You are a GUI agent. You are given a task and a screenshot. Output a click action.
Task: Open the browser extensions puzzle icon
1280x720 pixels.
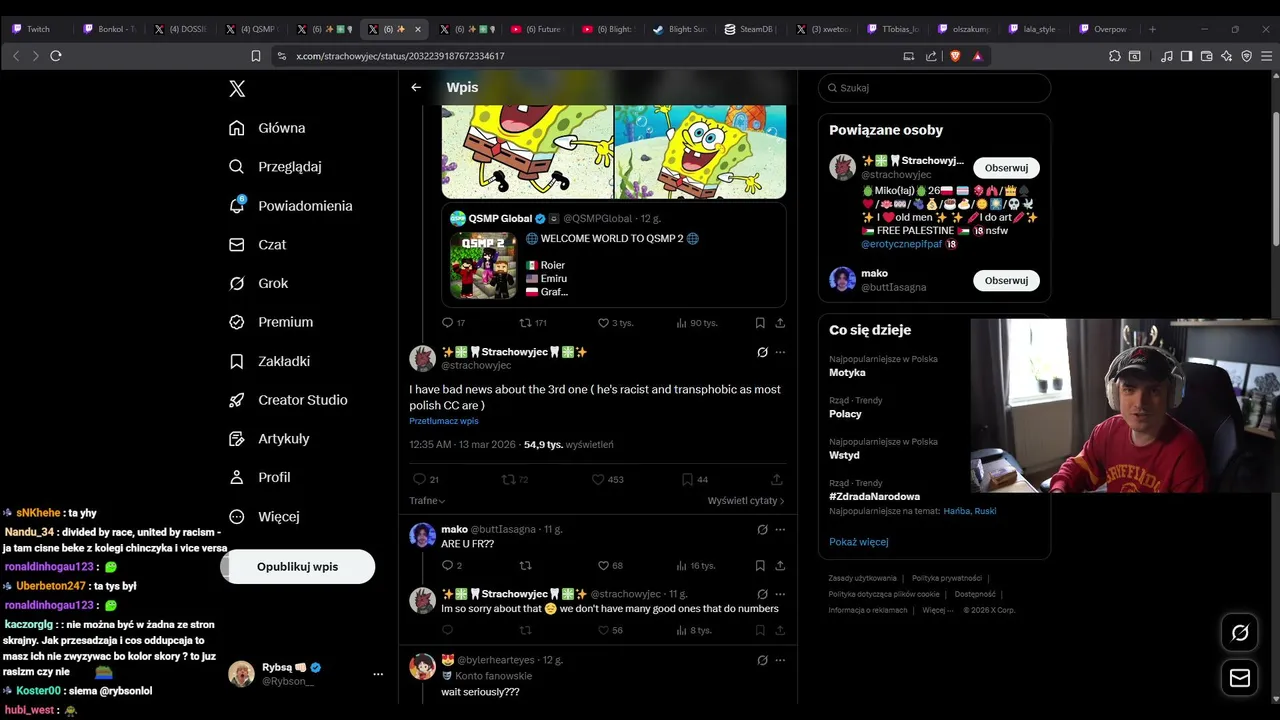pos(1115,56)
